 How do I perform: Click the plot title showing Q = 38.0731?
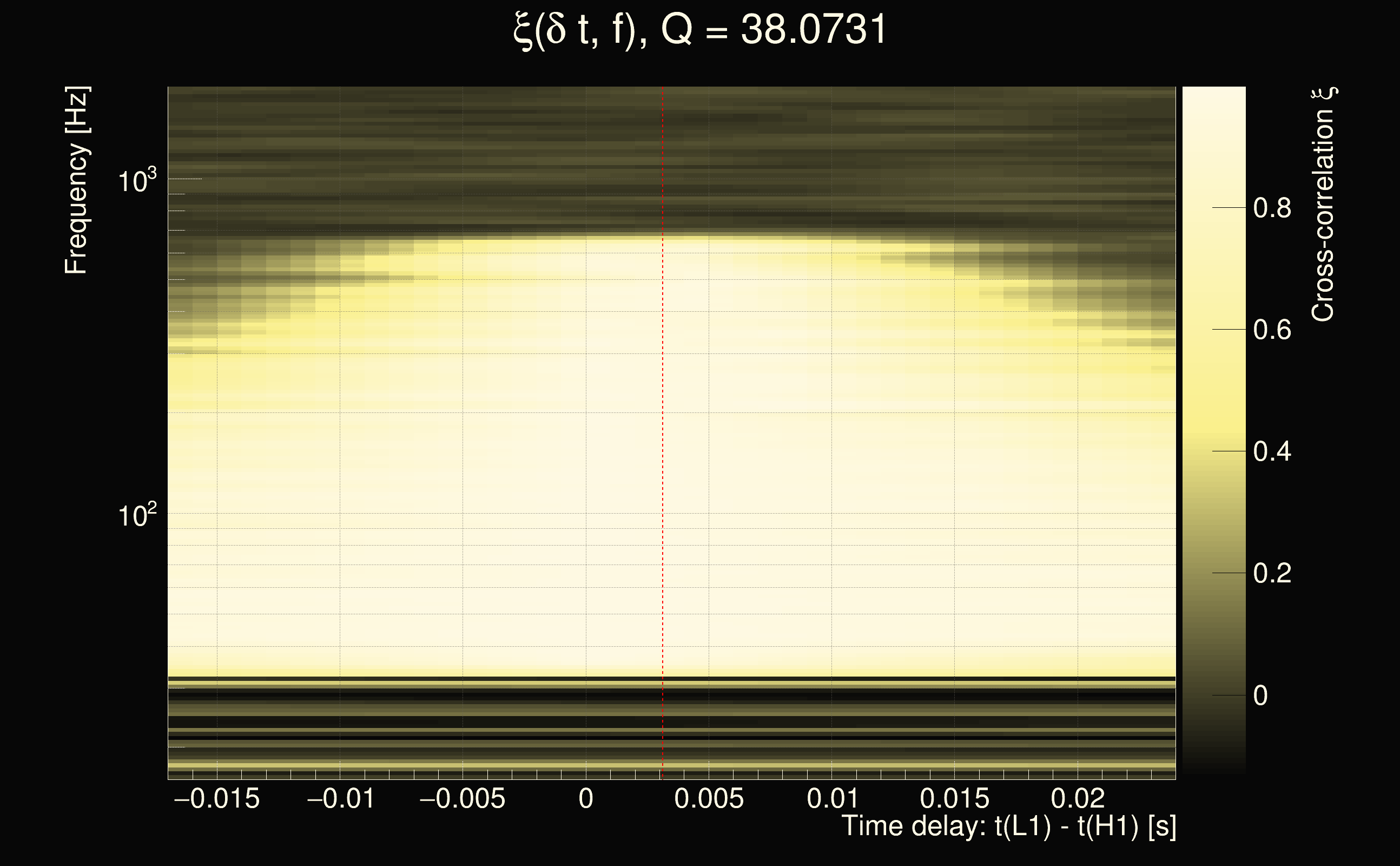[x=699, y=30]
